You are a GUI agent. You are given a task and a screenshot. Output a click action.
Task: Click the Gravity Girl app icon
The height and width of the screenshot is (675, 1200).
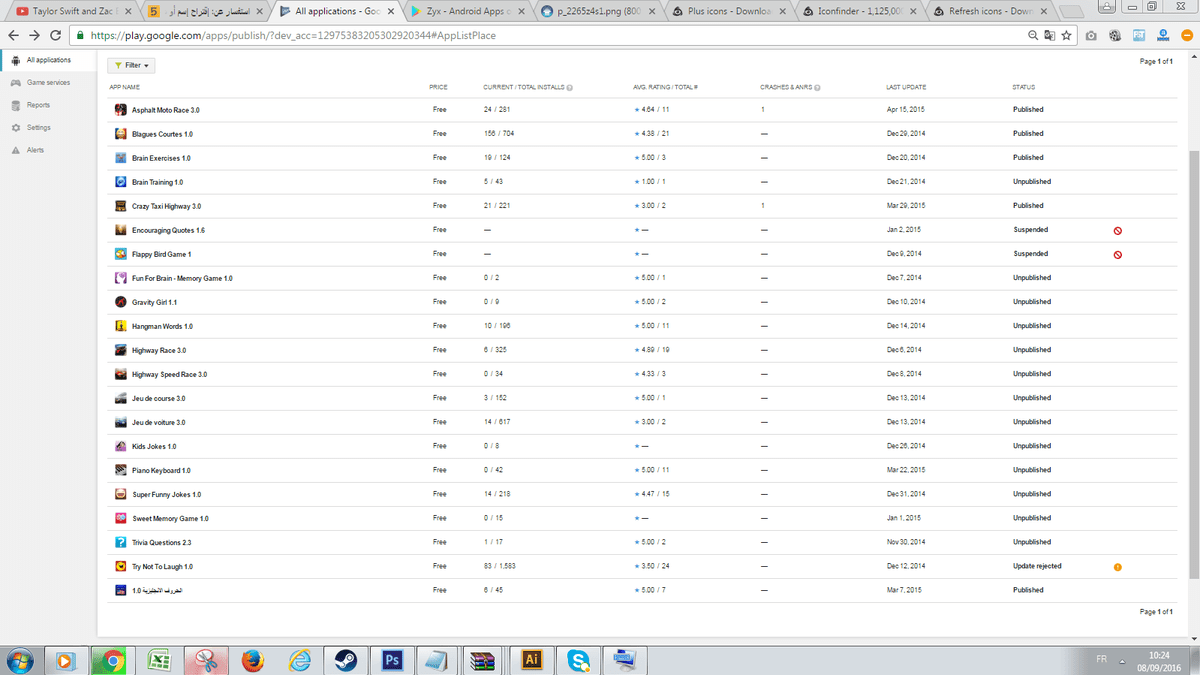(120, 302)
